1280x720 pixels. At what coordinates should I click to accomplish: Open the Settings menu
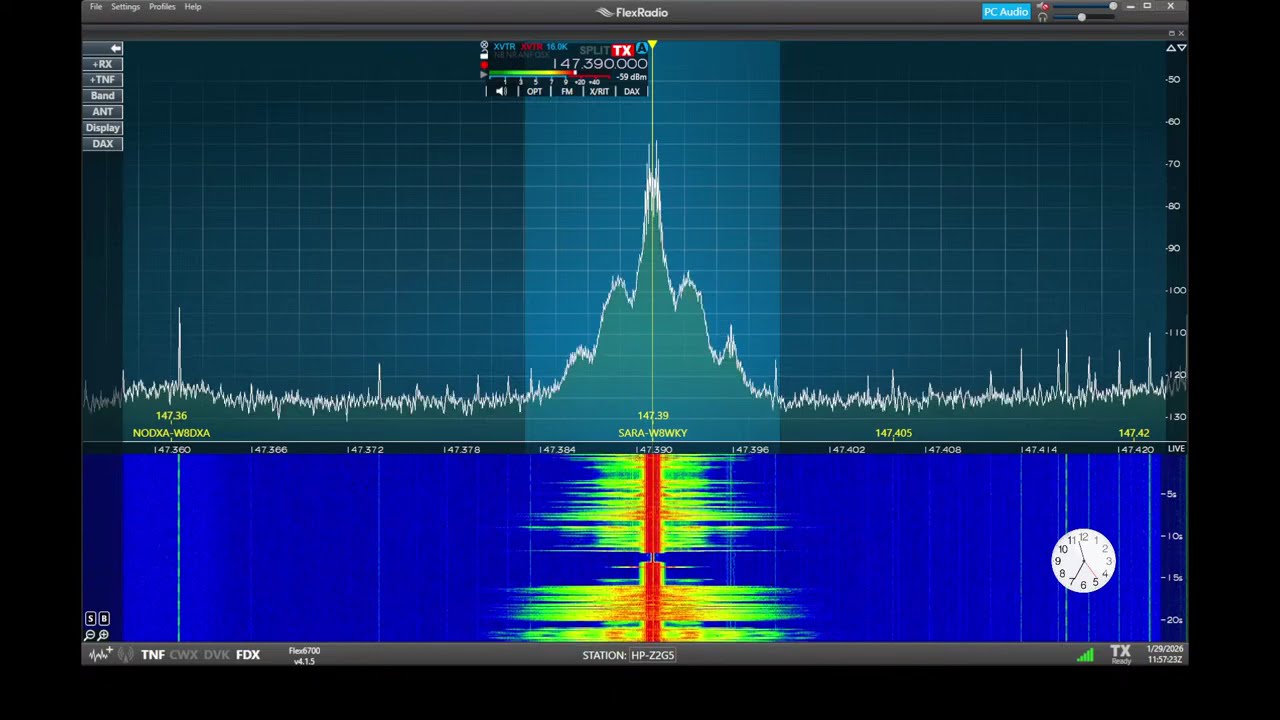point(125,7)
